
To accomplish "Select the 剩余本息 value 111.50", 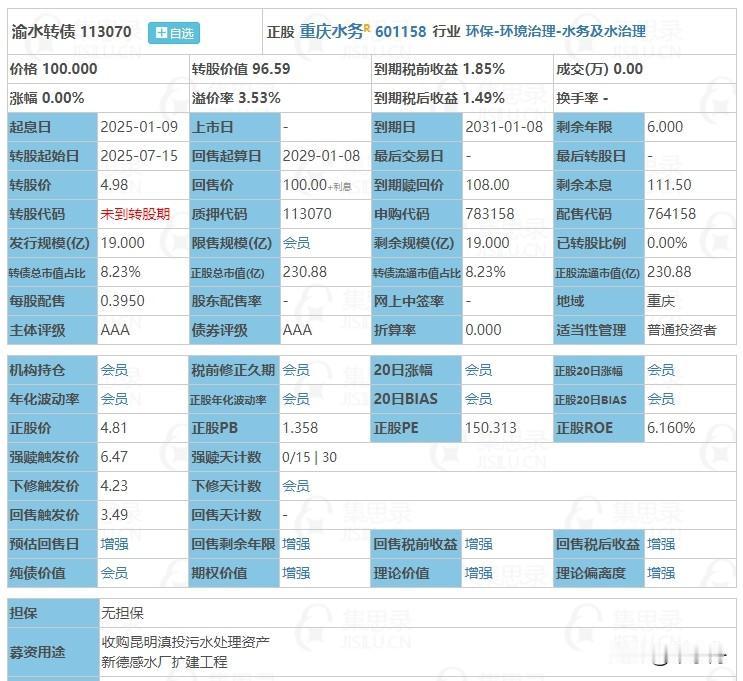I will click(670, 185).
